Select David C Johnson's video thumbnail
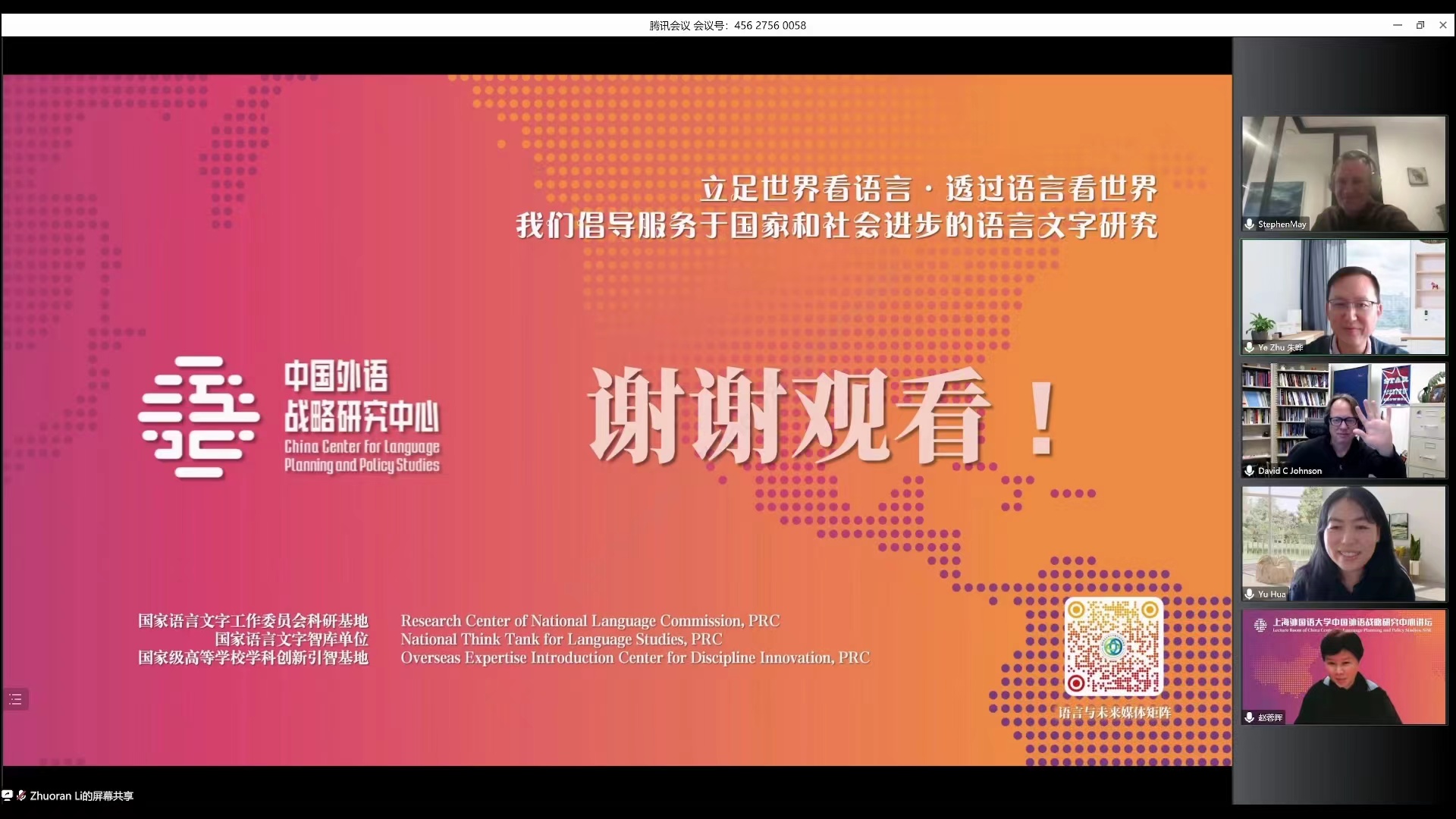Viewport: 1456px width, 819px height. coord(1343,419)
